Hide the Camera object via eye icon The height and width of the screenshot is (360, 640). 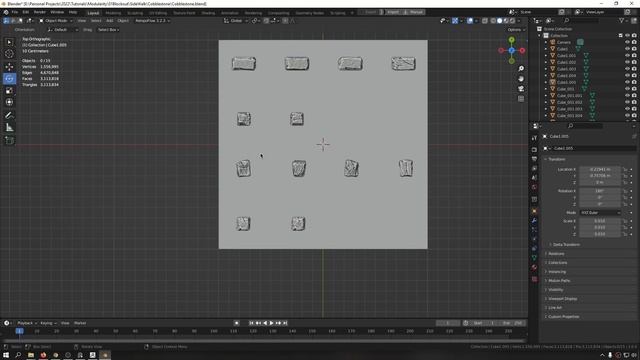click(x=627, y=42)
